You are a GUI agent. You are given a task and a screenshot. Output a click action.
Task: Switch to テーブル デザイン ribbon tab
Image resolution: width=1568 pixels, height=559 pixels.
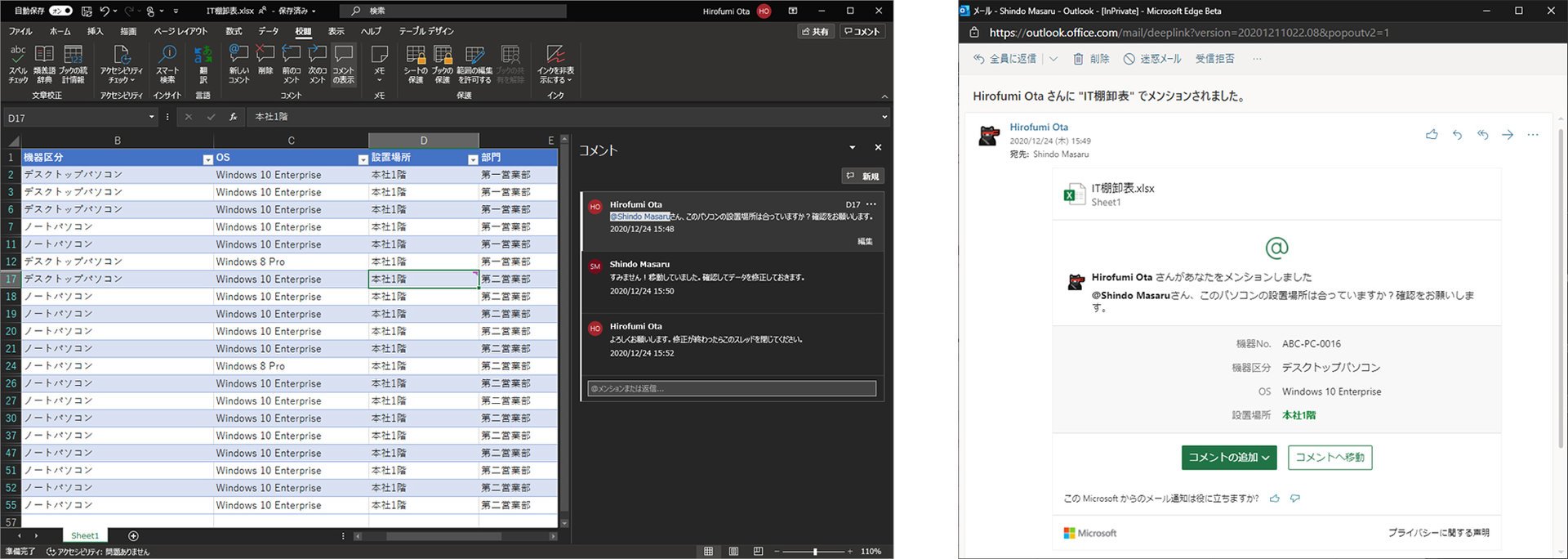(x=426, y=31)
